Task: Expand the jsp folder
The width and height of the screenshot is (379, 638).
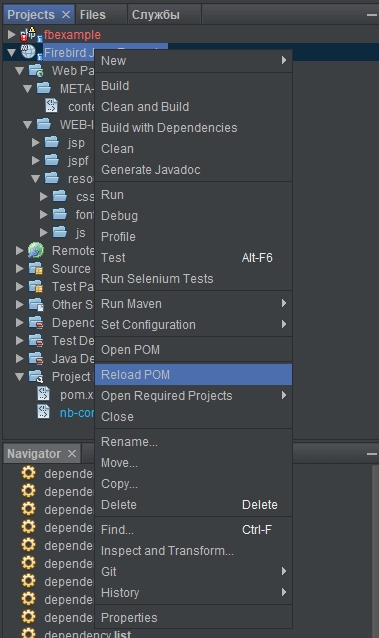Action: click(x=36, y=142)
